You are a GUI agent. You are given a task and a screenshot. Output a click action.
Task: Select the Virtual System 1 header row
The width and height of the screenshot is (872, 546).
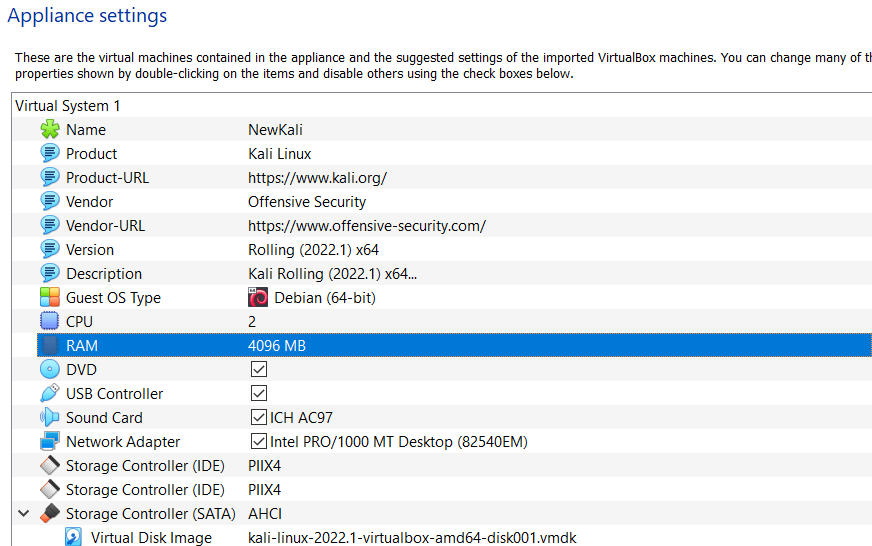(x=68, y=106)
